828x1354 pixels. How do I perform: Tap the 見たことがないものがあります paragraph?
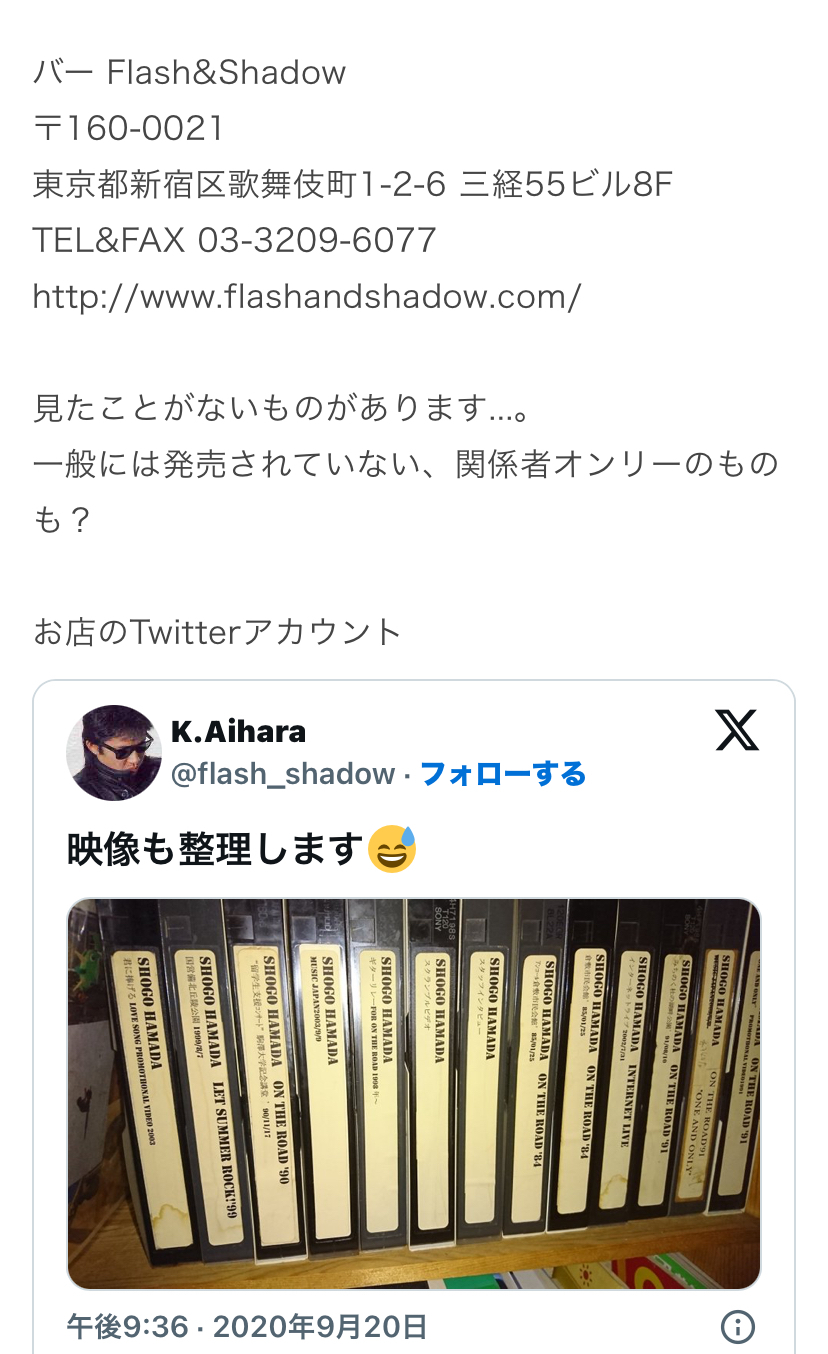281,408
